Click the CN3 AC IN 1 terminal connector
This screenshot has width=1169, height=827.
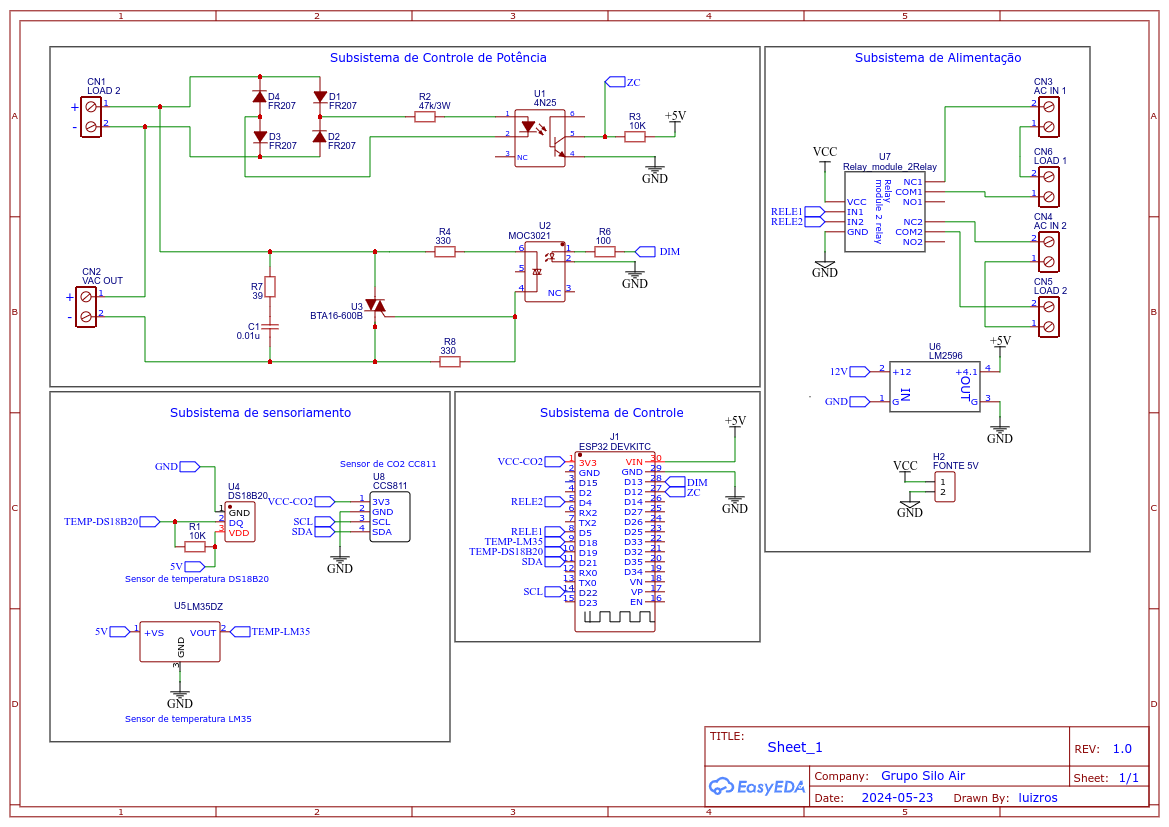tap(1048, 115)
